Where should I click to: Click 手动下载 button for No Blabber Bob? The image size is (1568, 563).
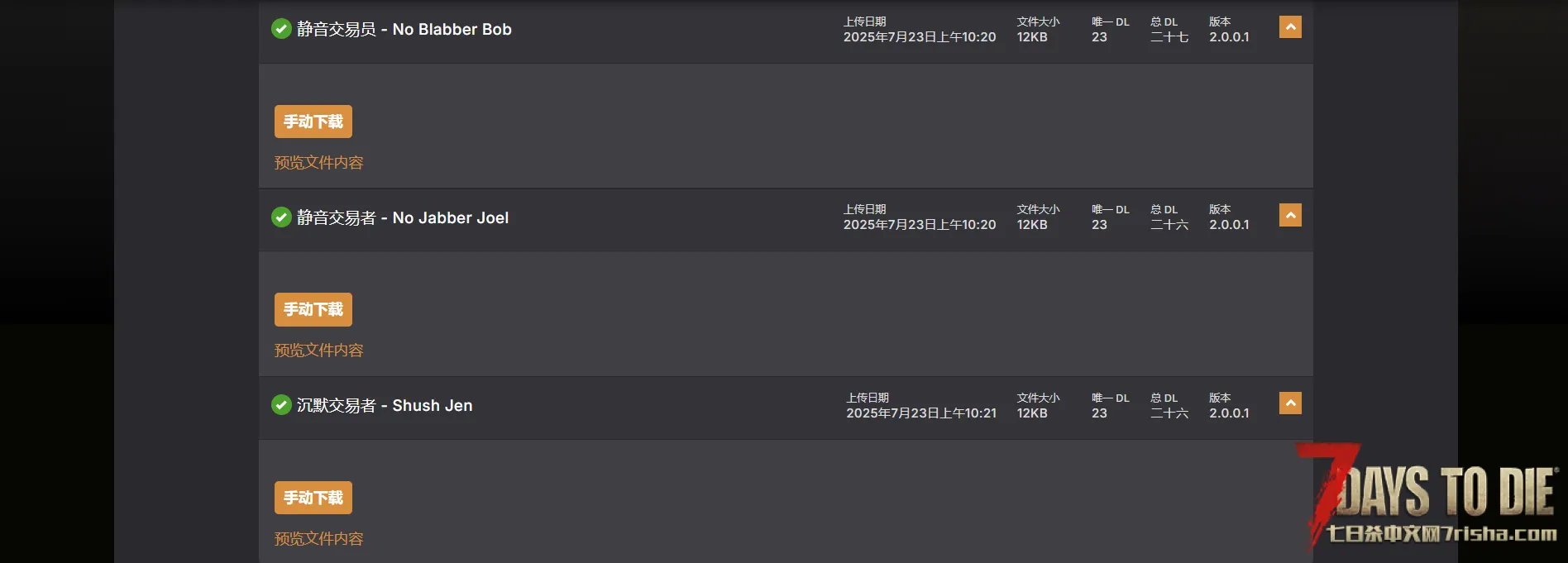click(x=313, y=122)
